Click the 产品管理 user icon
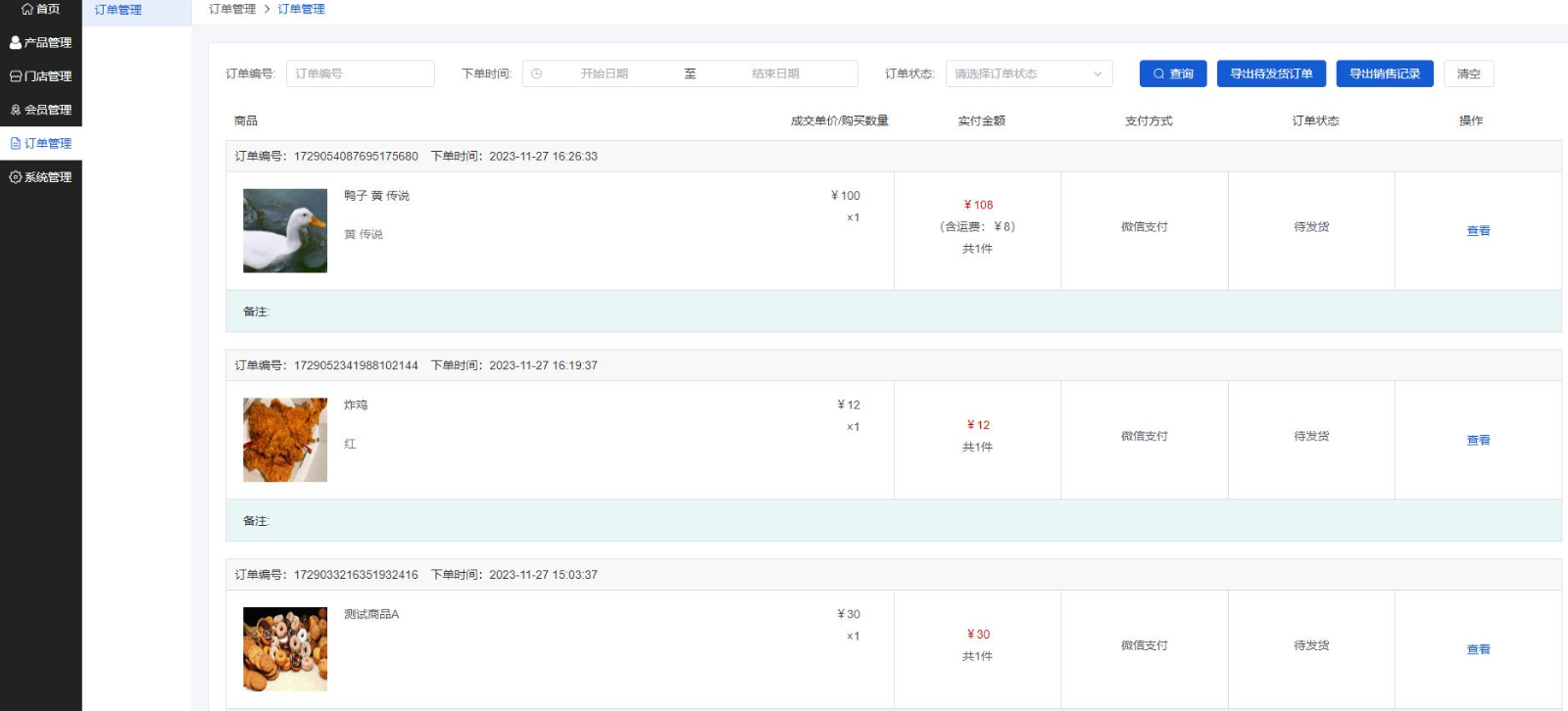1568x711 pixels. coord(16,43)
